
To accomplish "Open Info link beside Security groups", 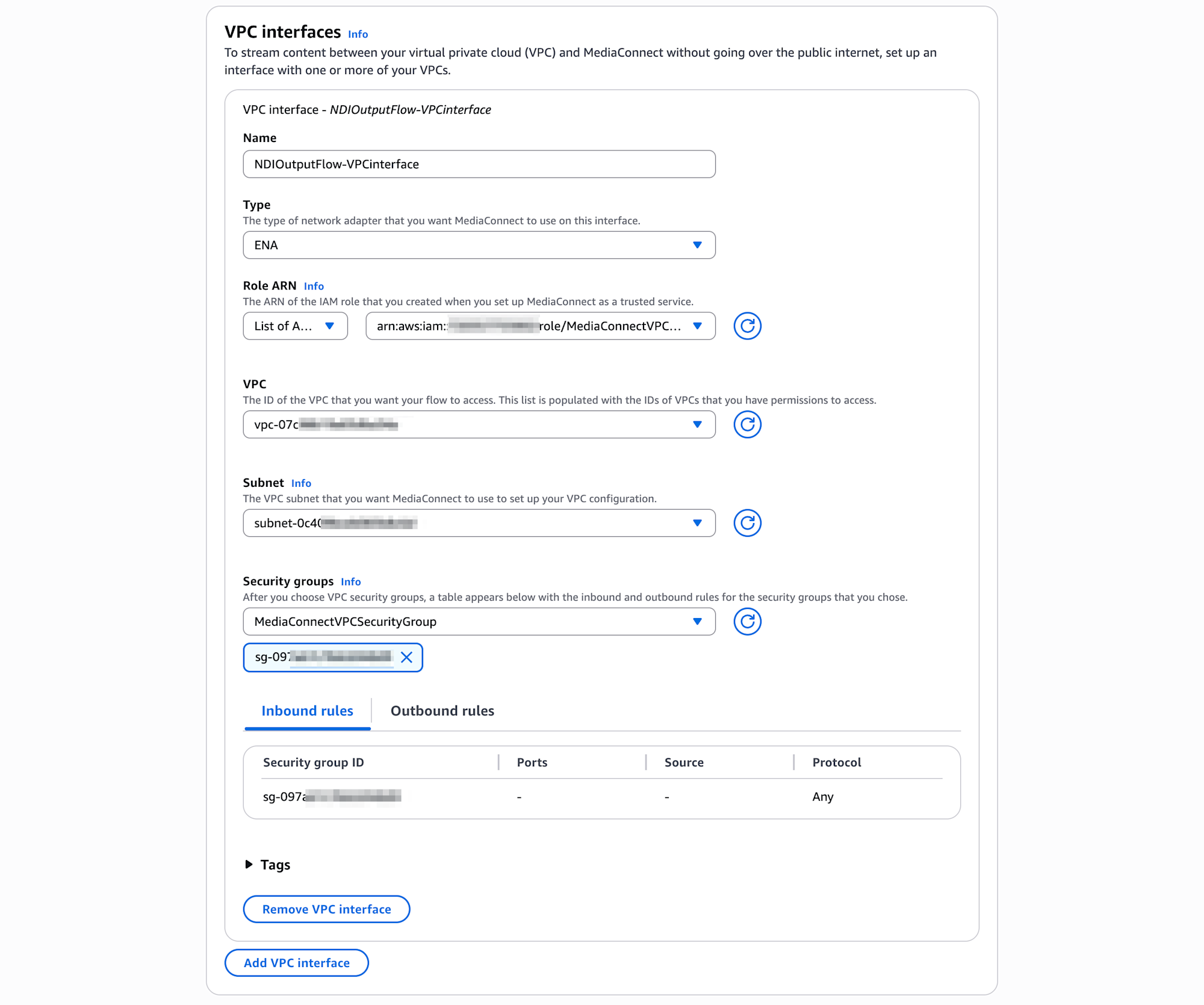I will pyautogui.click(x=350, y=582).
